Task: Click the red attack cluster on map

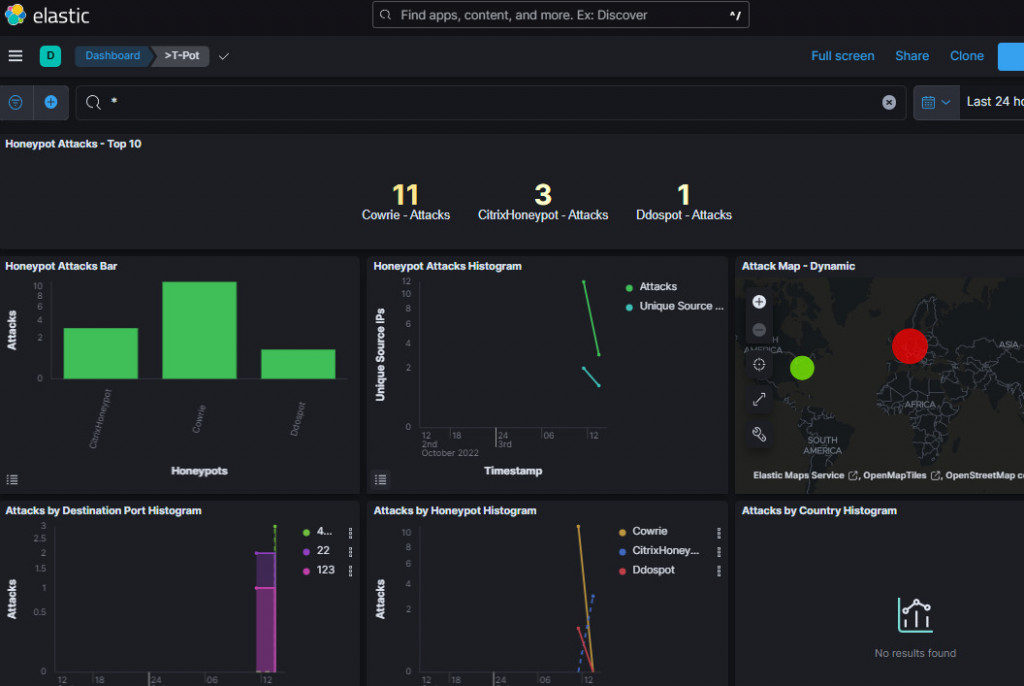Action: click(910, 346)
